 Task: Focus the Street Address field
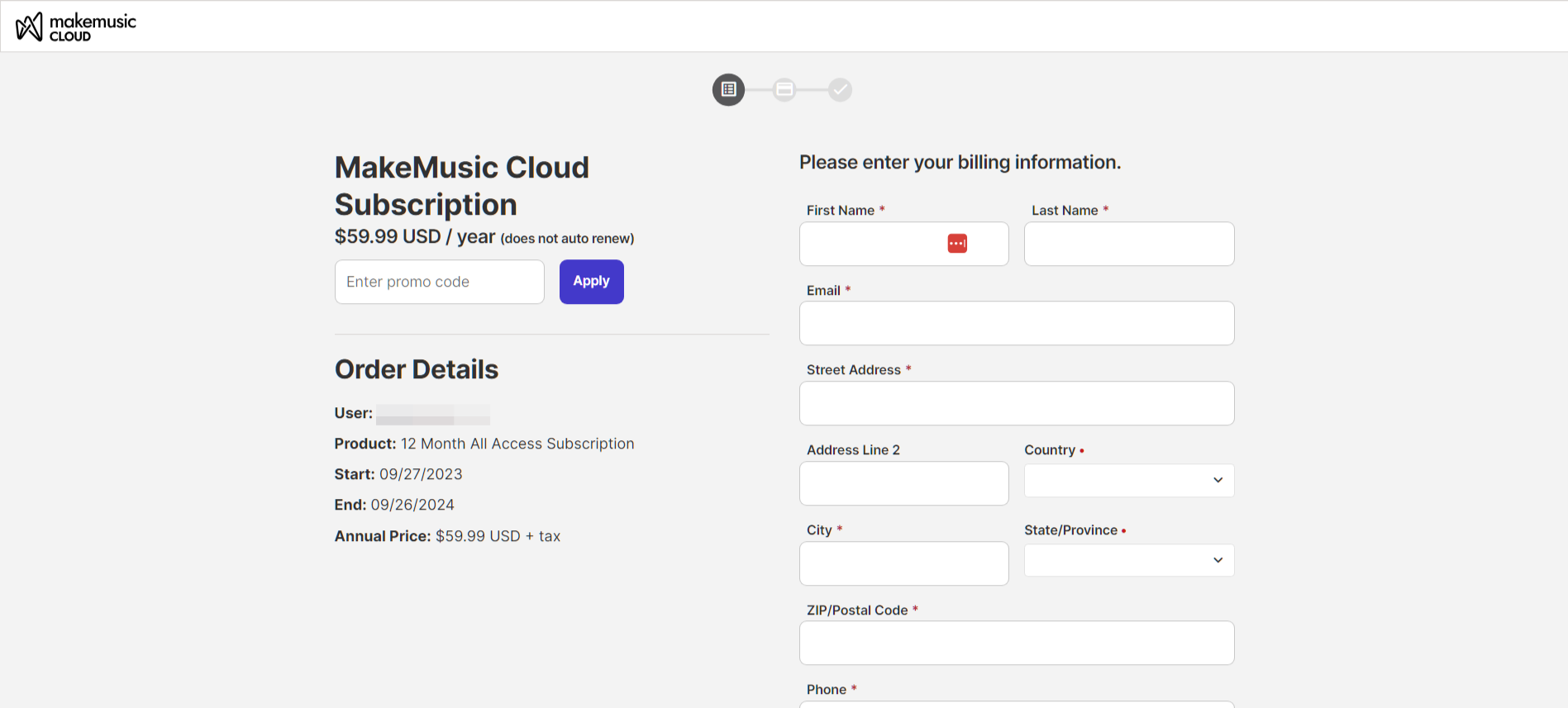[1016, 403]
